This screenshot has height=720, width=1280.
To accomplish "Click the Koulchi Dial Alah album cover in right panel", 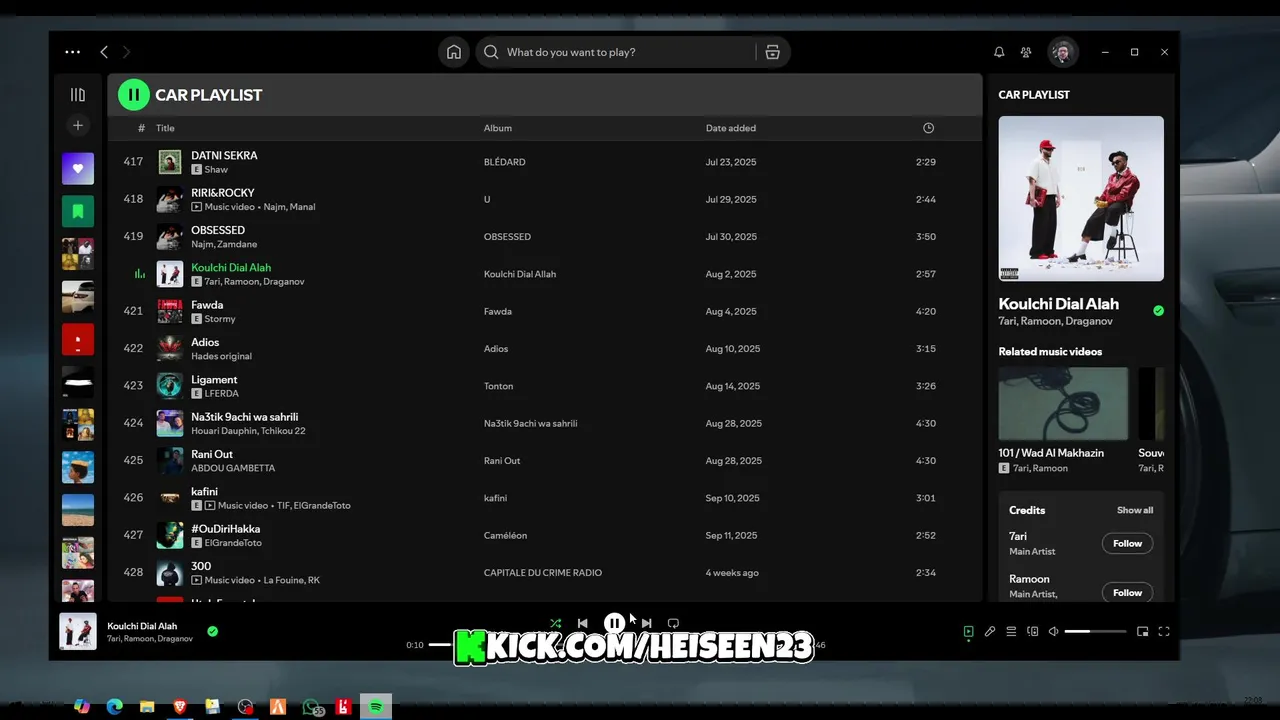I will pos(1081,199).
